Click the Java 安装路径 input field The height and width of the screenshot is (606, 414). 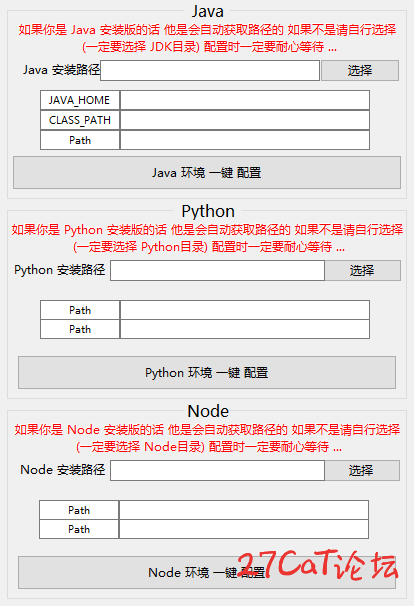(x=210, y=70)
